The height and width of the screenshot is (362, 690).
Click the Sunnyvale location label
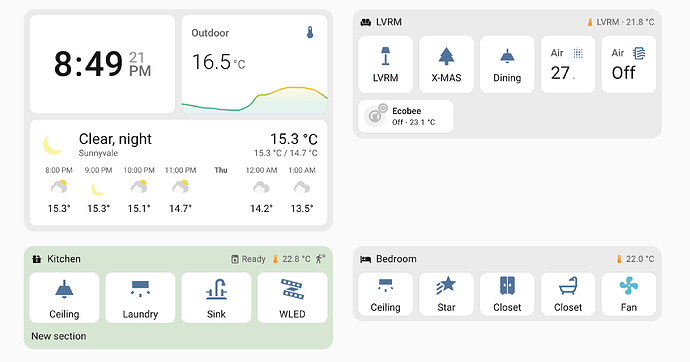[x=98, y=154]
